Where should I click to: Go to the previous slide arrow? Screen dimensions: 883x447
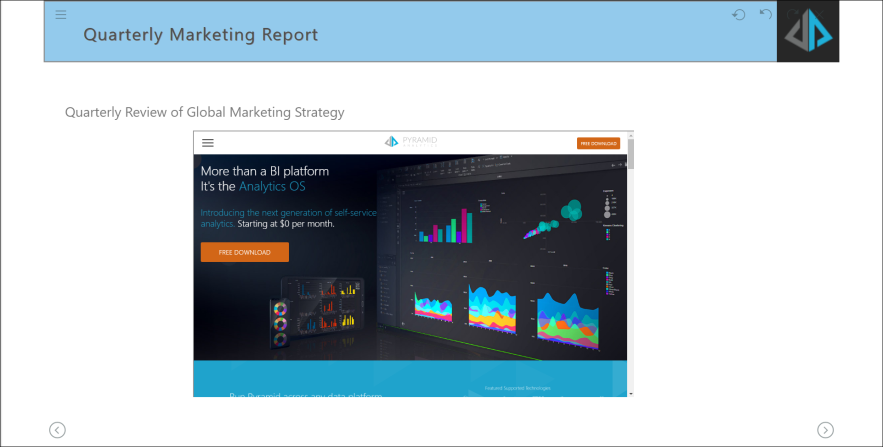58,430
